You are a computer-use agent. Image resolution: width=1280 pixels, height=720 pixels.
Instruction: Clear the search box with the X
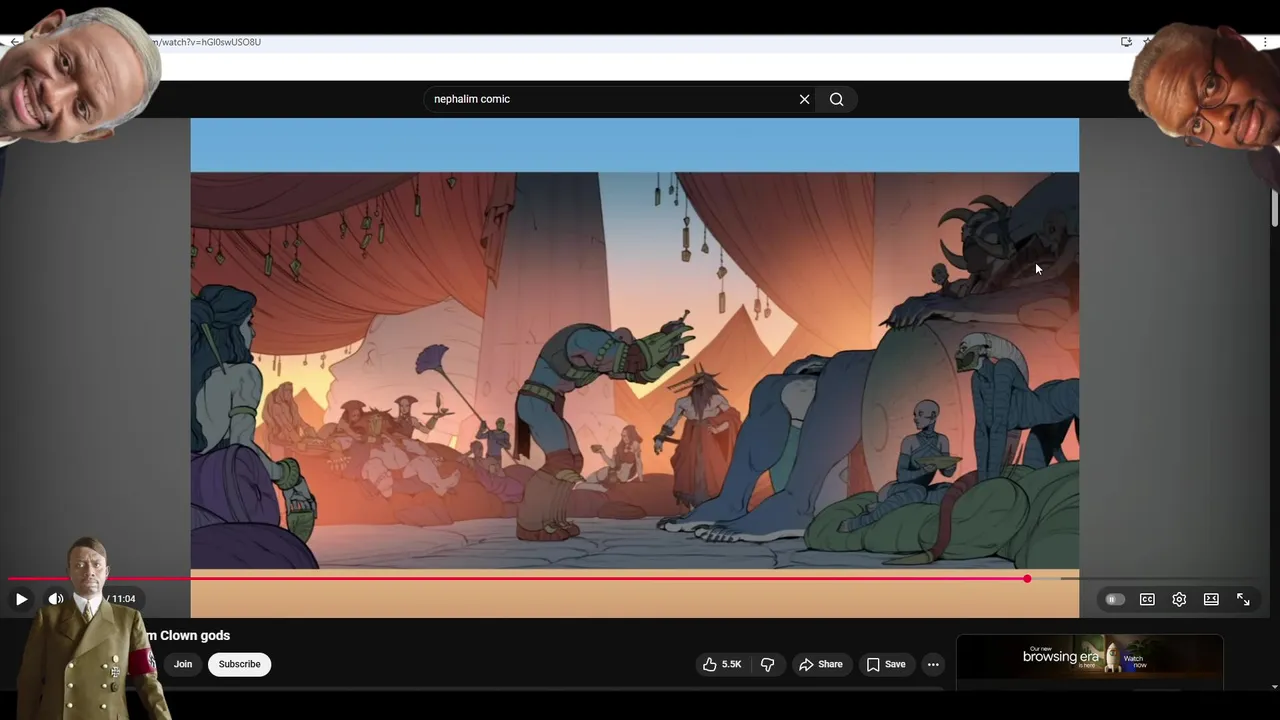click(x=804, y=99)
